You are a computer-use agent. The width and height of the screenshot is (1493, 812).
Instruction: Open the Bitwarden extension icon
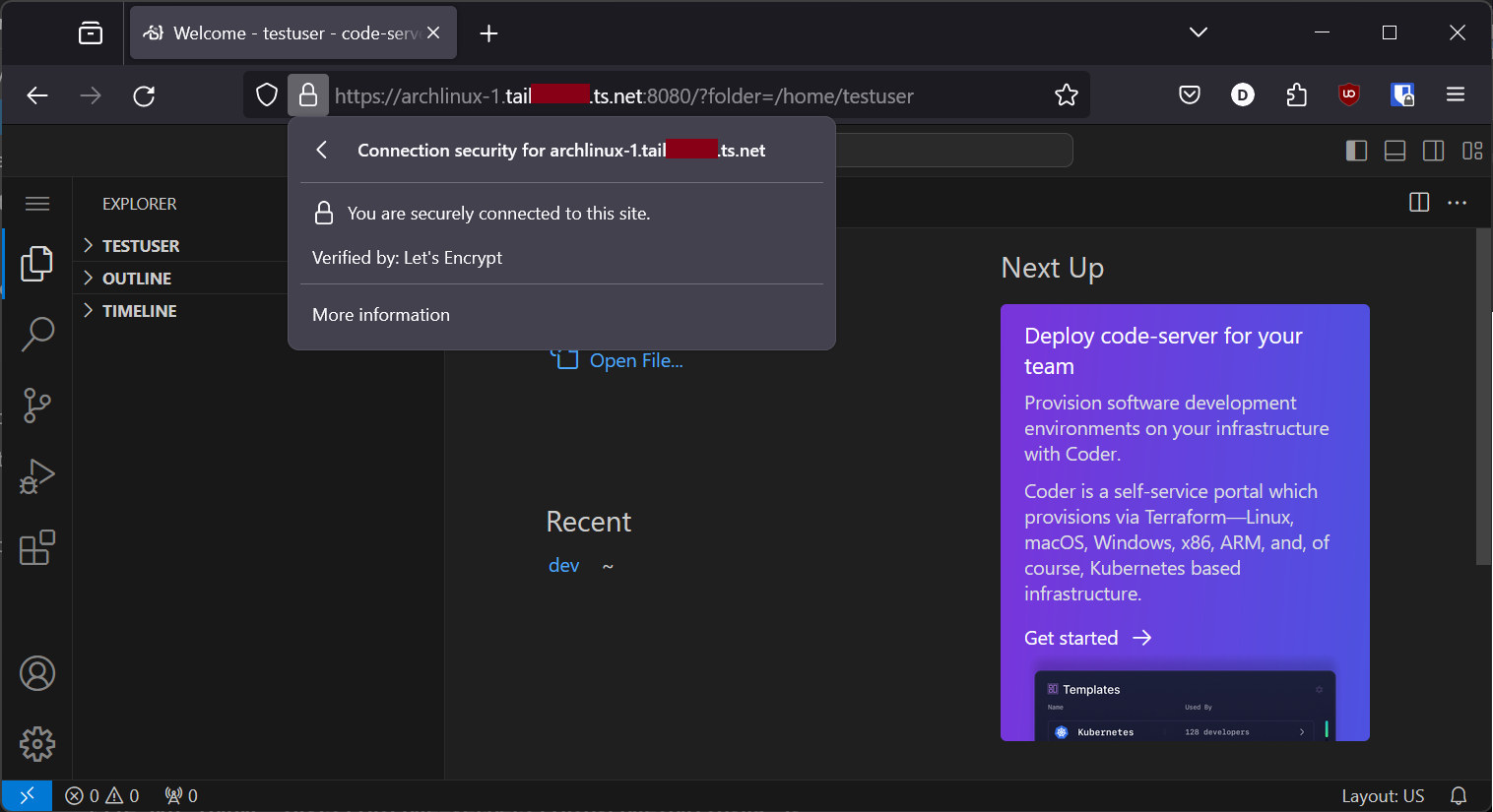click(1402, 95)
